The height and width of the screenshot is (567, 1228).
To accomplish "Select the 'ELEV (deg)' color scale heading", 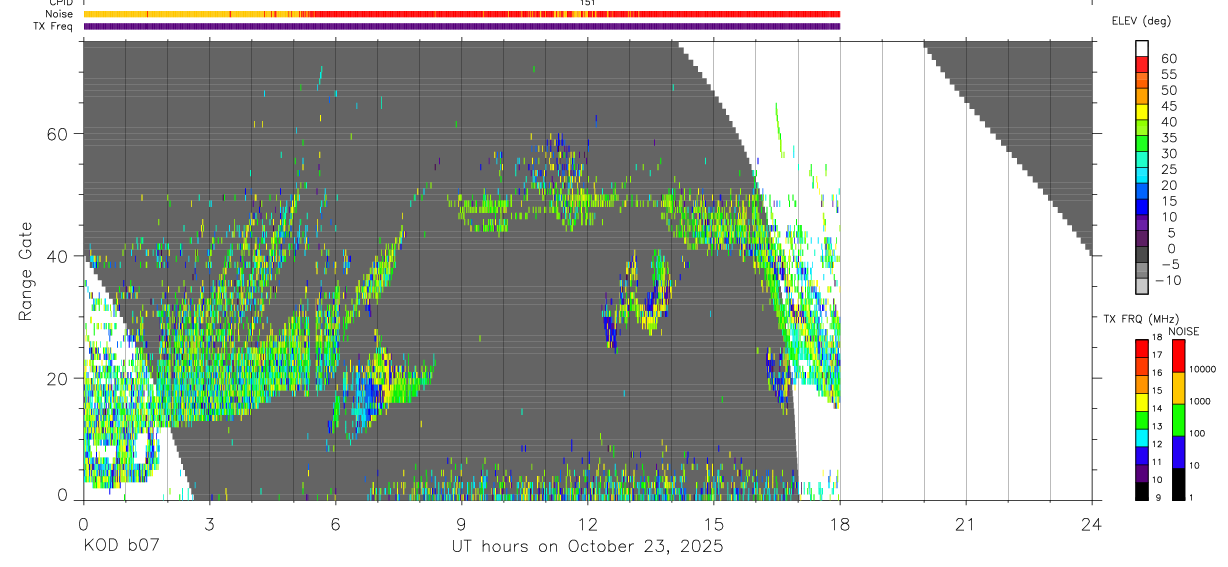I will (1141, 21).
